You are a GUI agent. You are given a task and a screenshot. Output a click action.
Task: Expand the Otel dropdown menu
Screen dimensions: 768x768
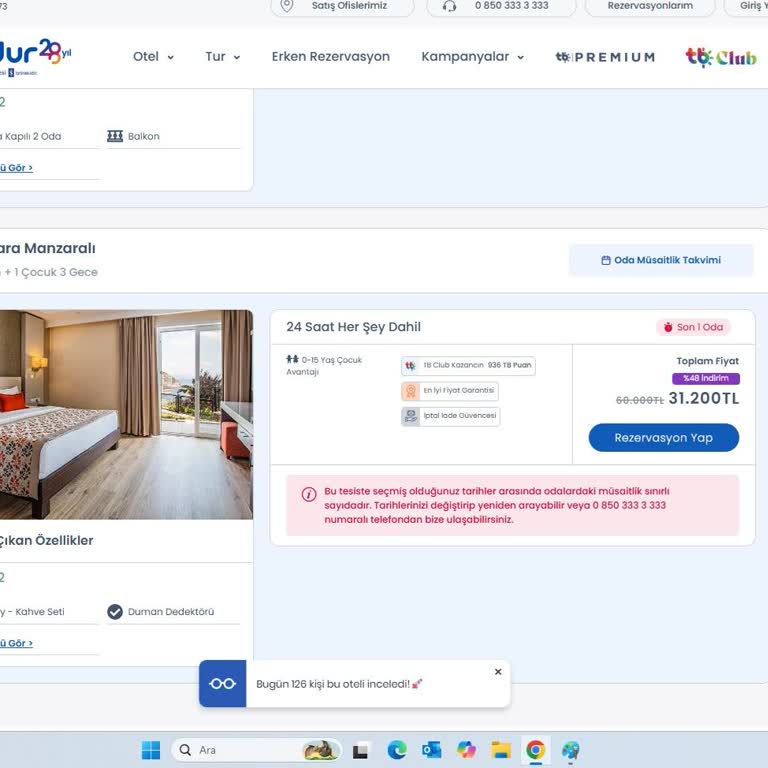[x=153, y=57]
